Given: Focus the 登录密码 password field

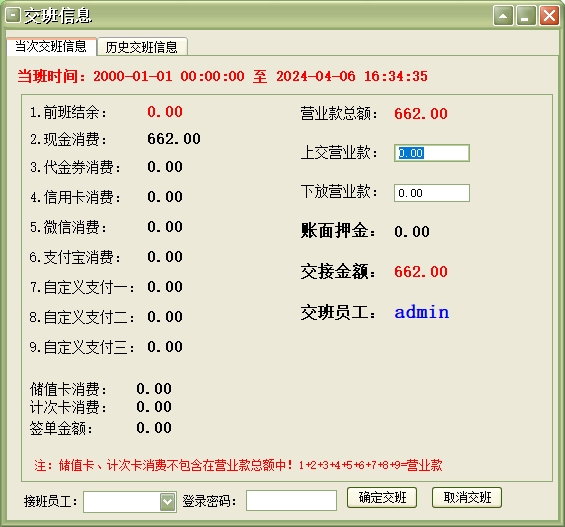Looking at the screenshot, I should 291,500.
